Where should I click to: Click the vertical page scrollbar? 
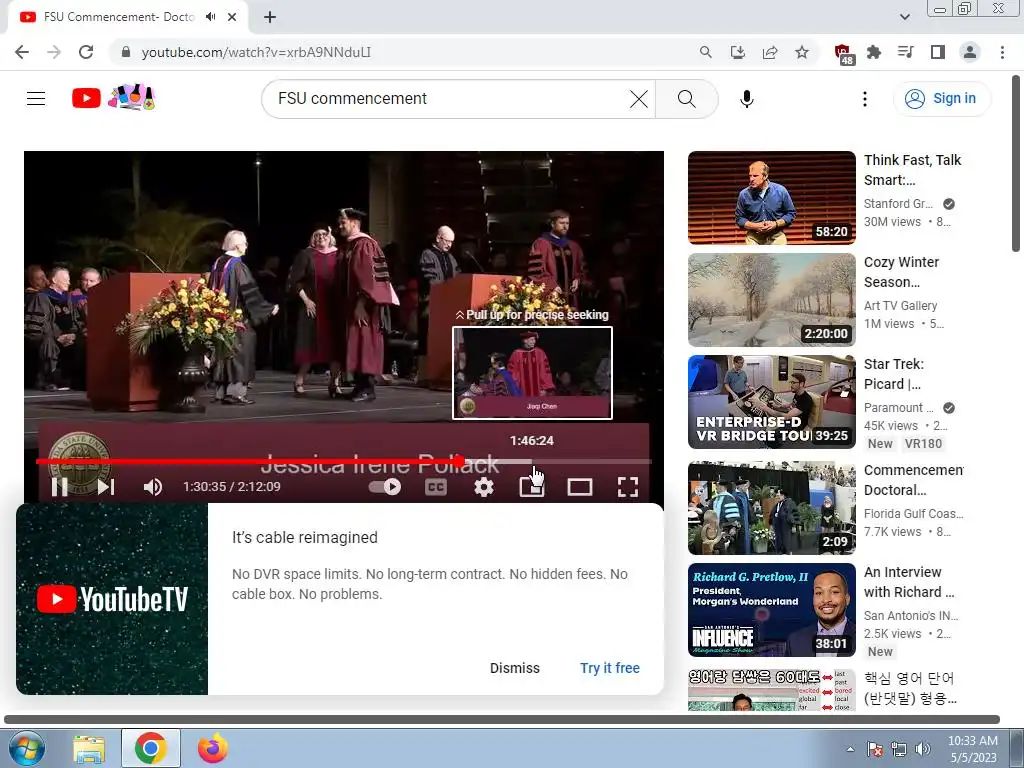click(x=1016, y=163)
